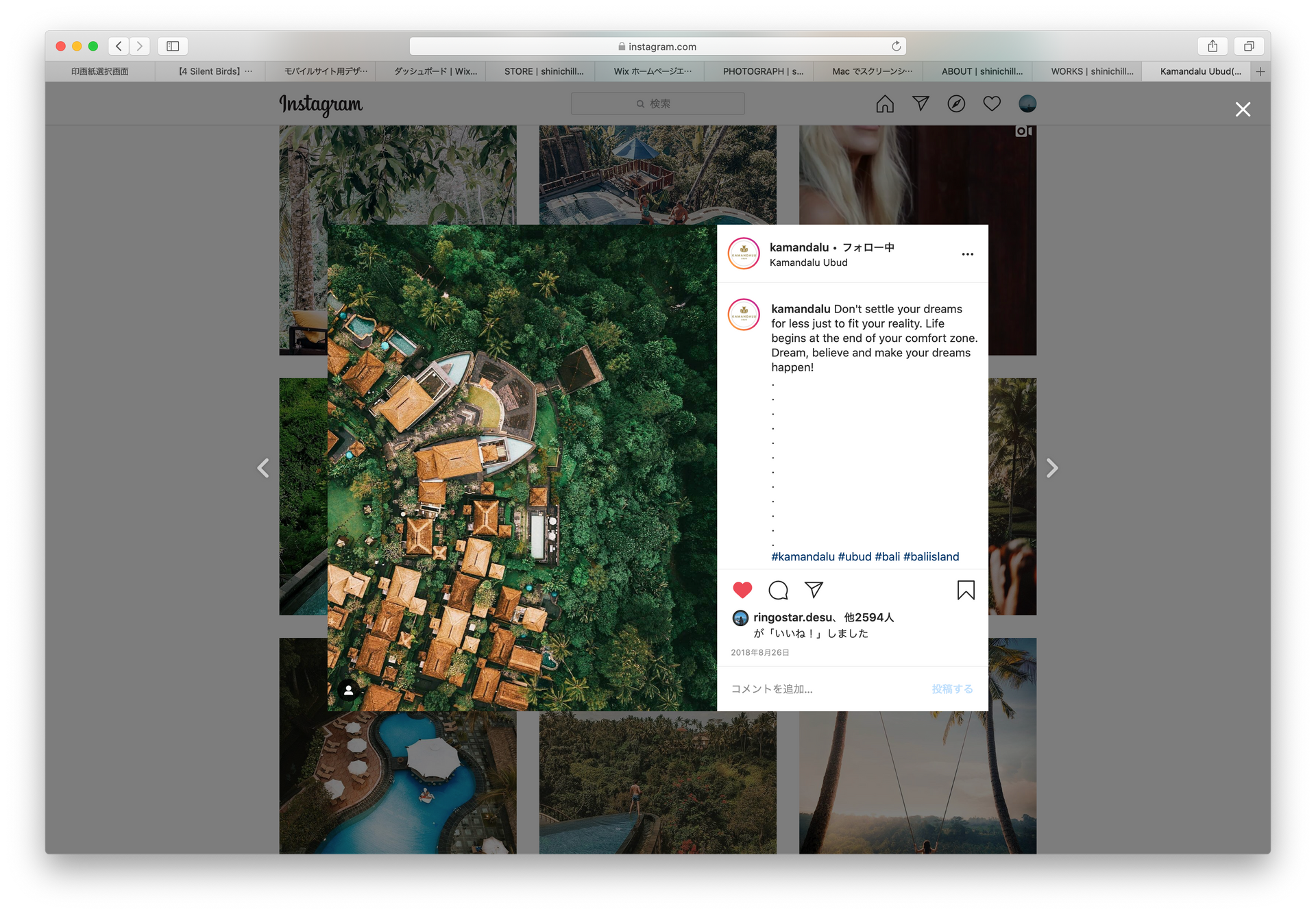The height and width of the screenshot is (914, 1316).
Task: Click the 投稿する post button
Action: click(952, 689)
